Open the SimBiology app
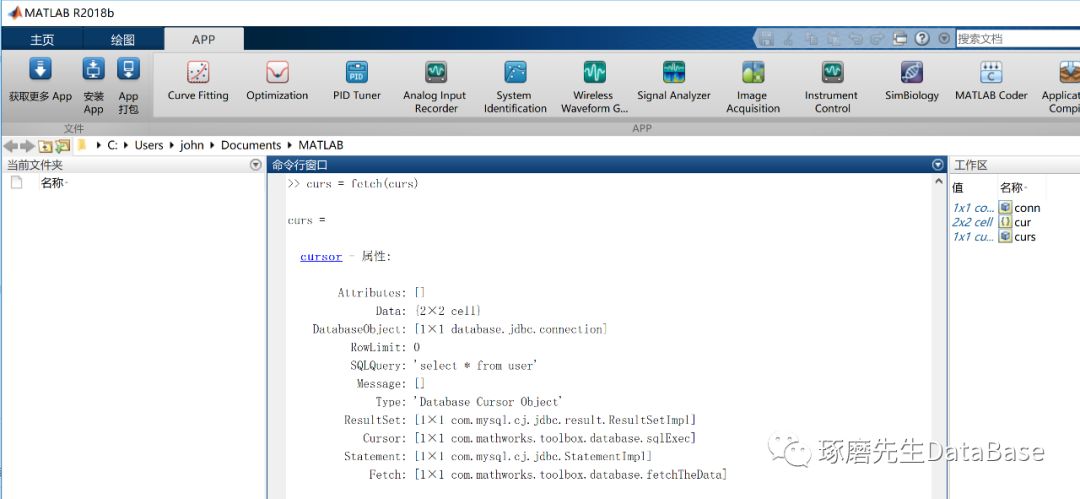 [912, 81]
